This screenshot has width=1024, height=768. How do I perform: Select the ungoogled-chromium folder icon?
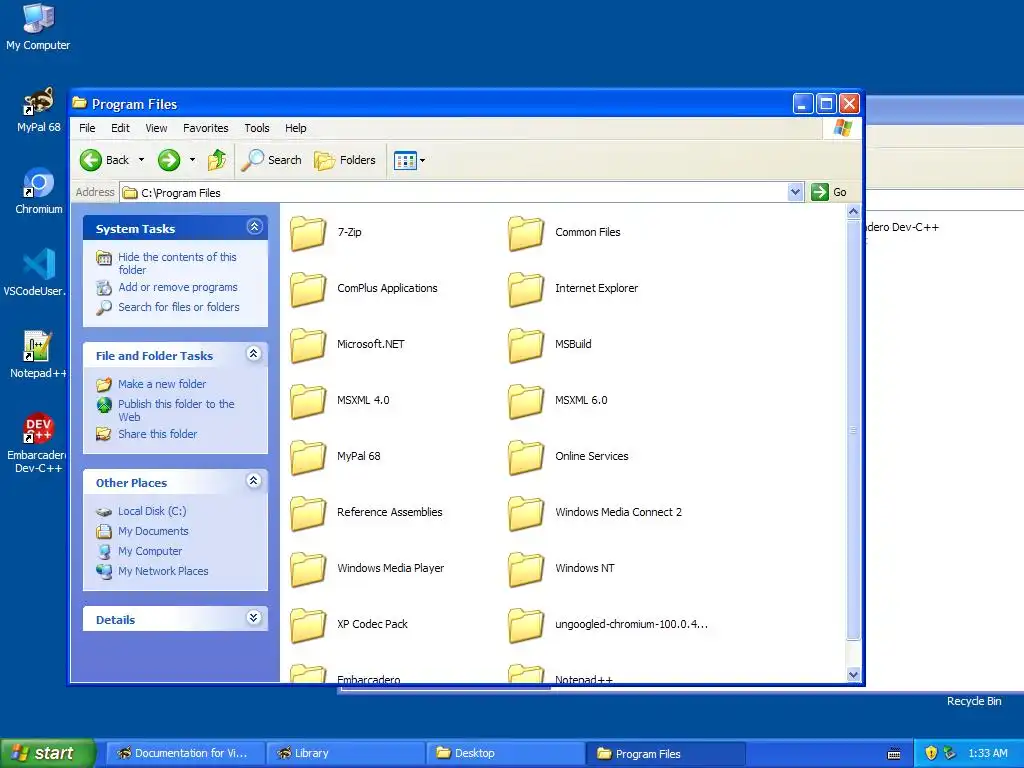(526, 625)
